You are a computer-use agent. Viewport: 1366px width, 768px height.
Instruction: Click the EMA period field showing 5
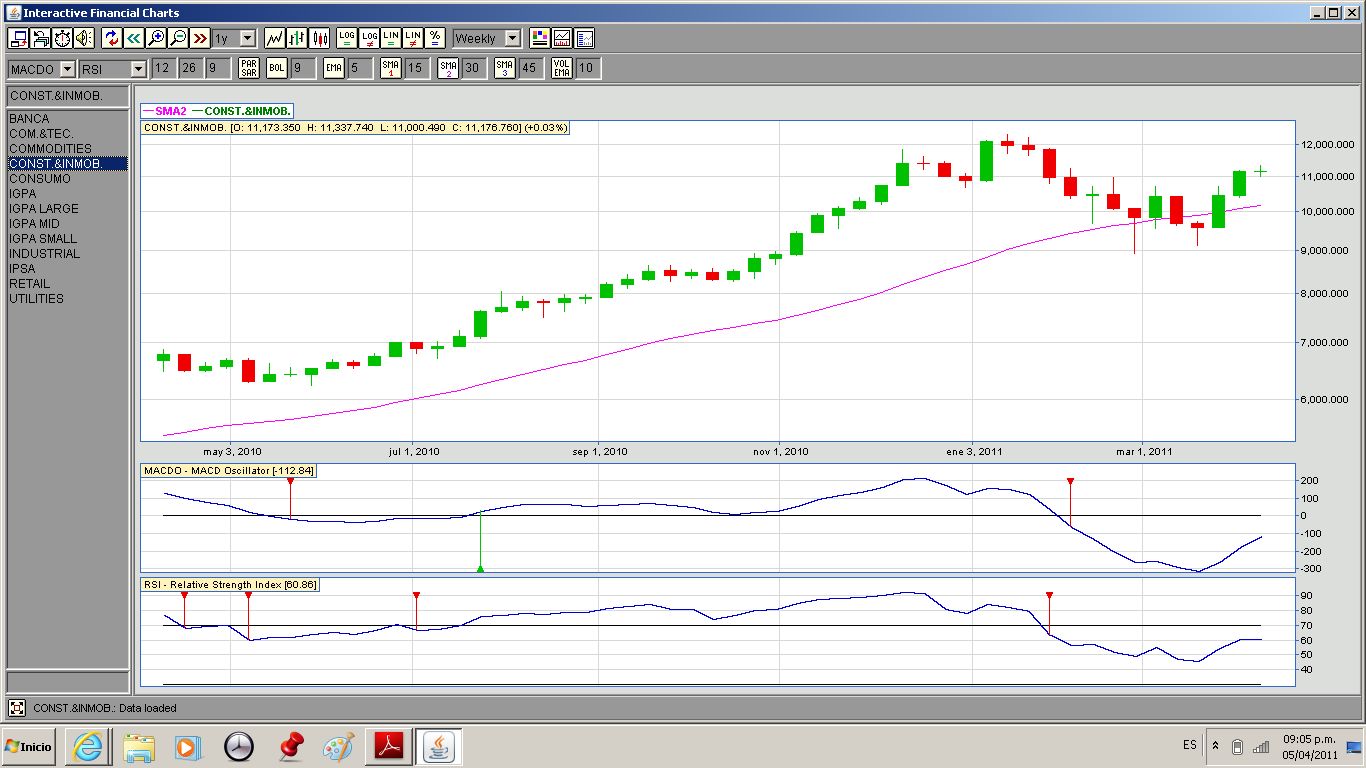[360, 68]
